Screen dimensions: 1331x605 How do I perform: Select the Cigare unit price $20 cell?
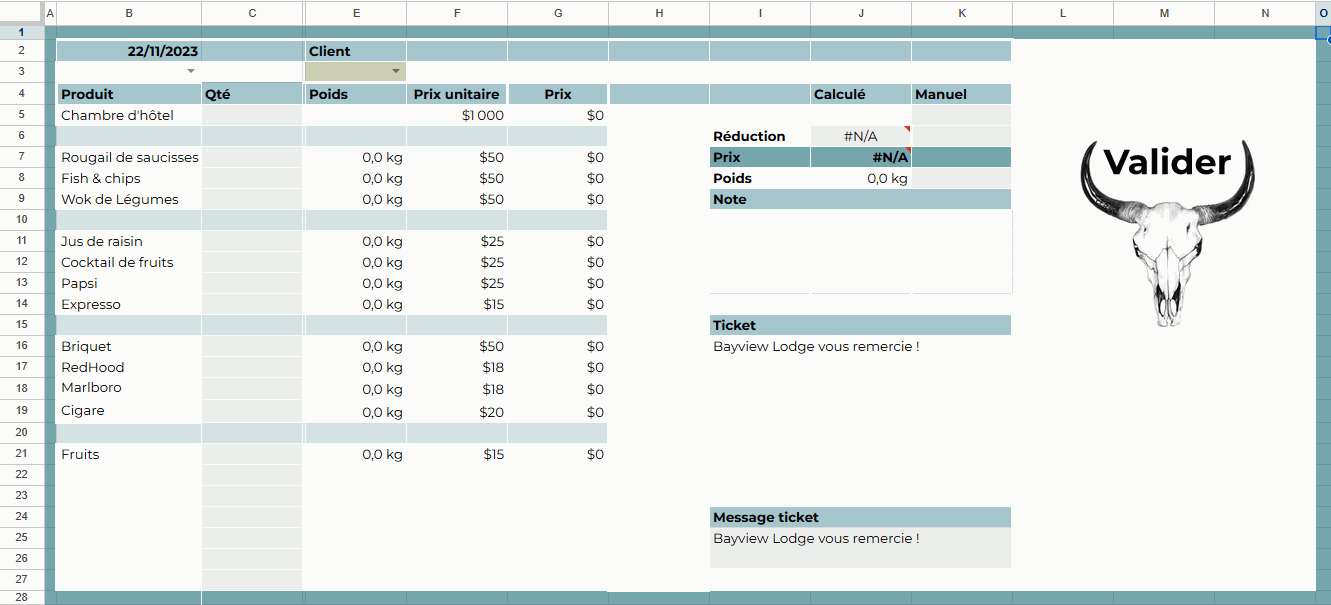(x=457, y=411)
